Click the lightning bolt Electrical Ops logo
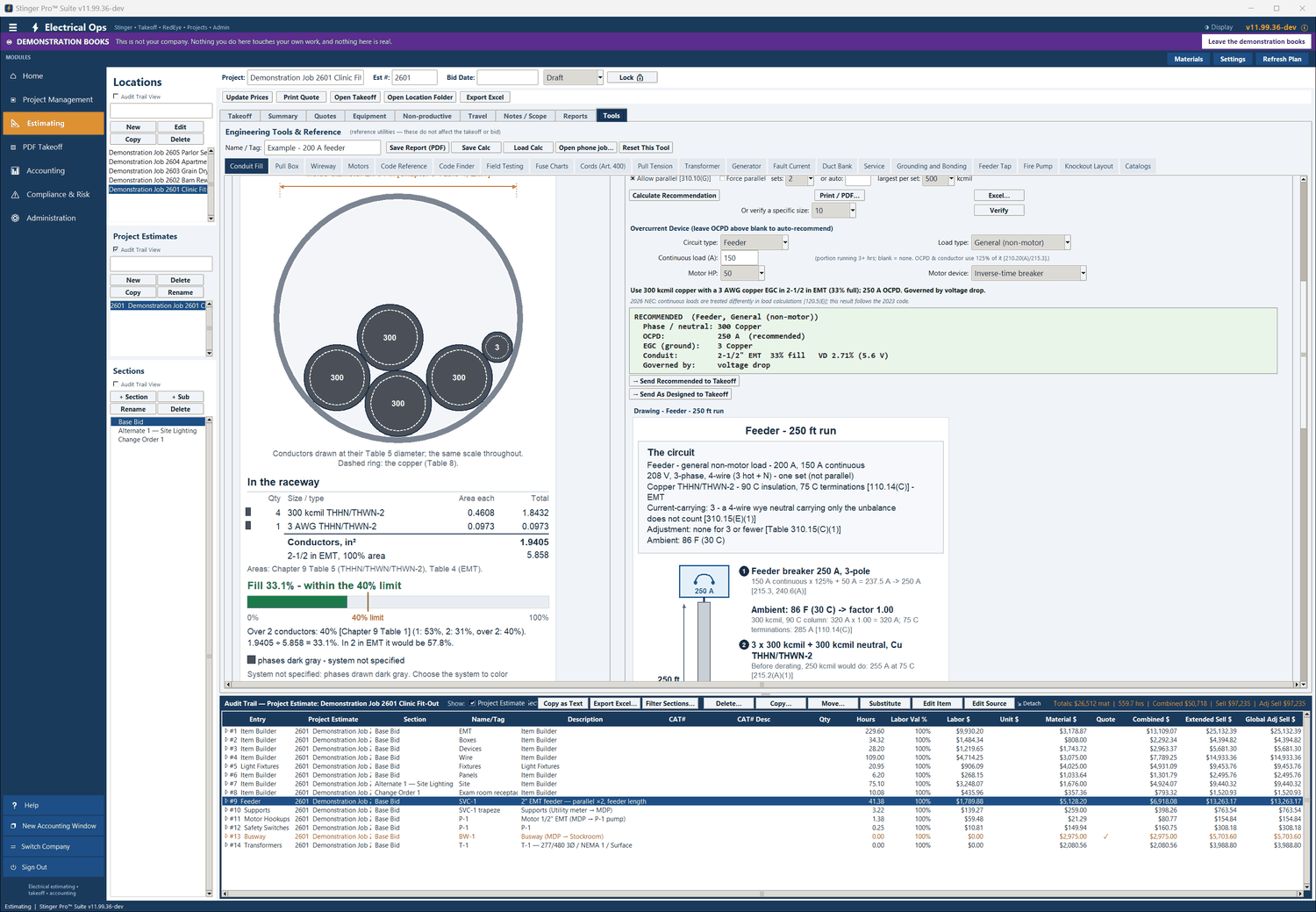 35,27
